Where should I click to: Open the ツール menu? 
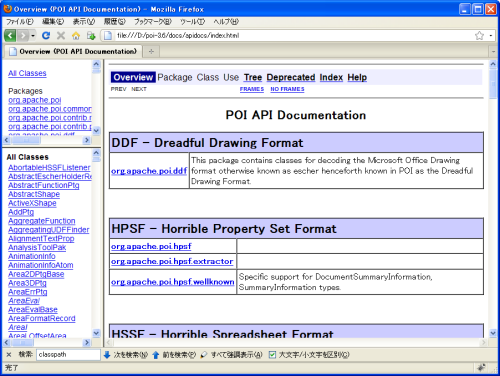click(192, 22)
